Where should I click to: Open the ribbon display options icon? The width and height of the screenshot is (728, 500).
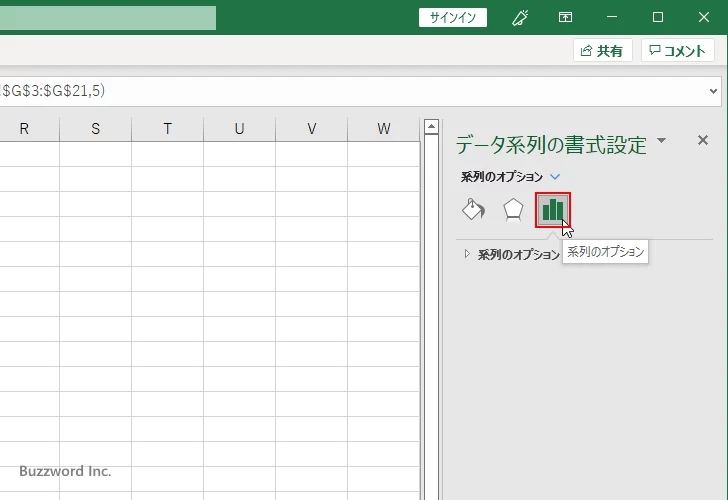pyautogui.click(x=565, y=18)
